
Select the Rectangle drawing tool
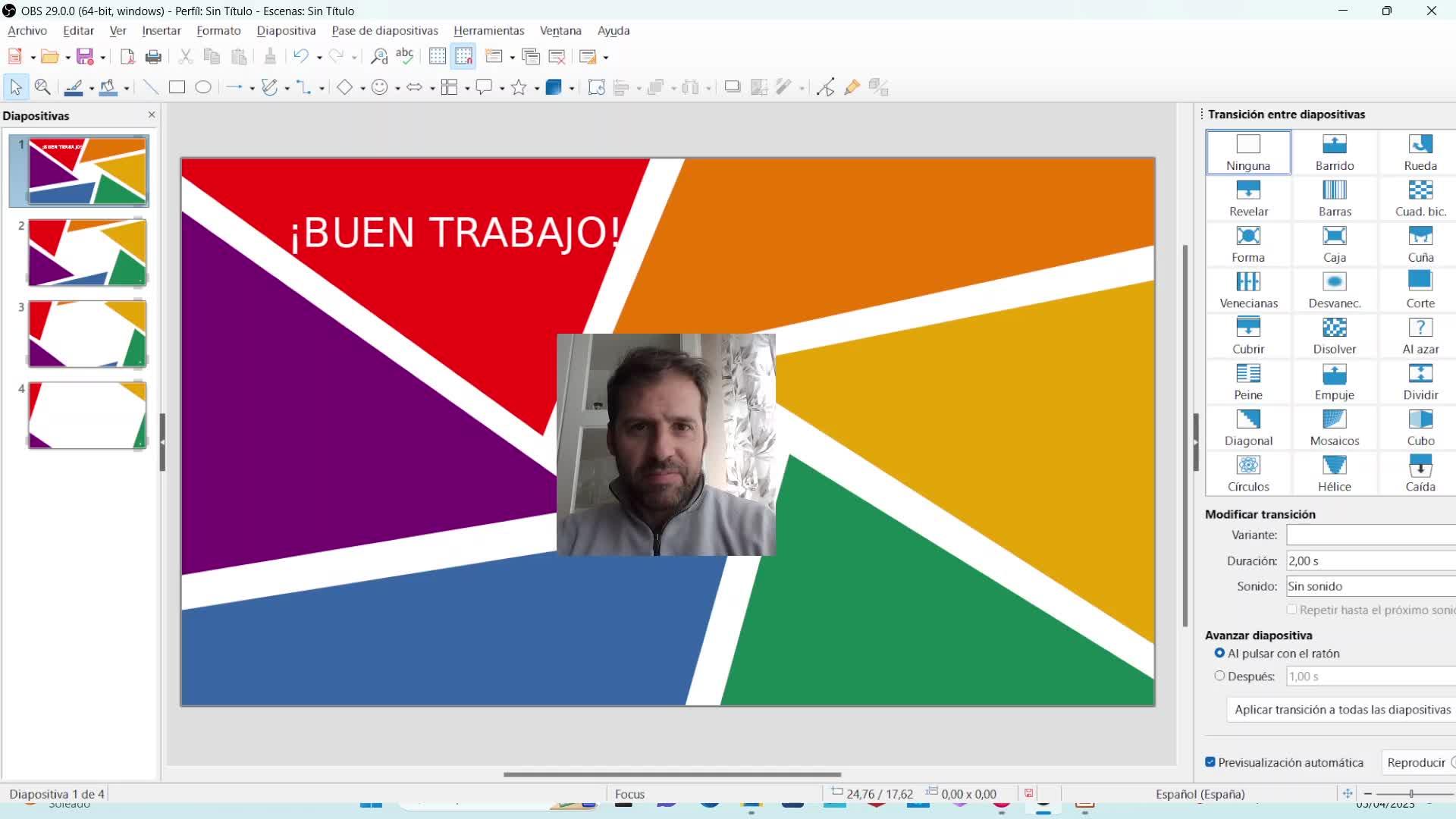point(177,87)
